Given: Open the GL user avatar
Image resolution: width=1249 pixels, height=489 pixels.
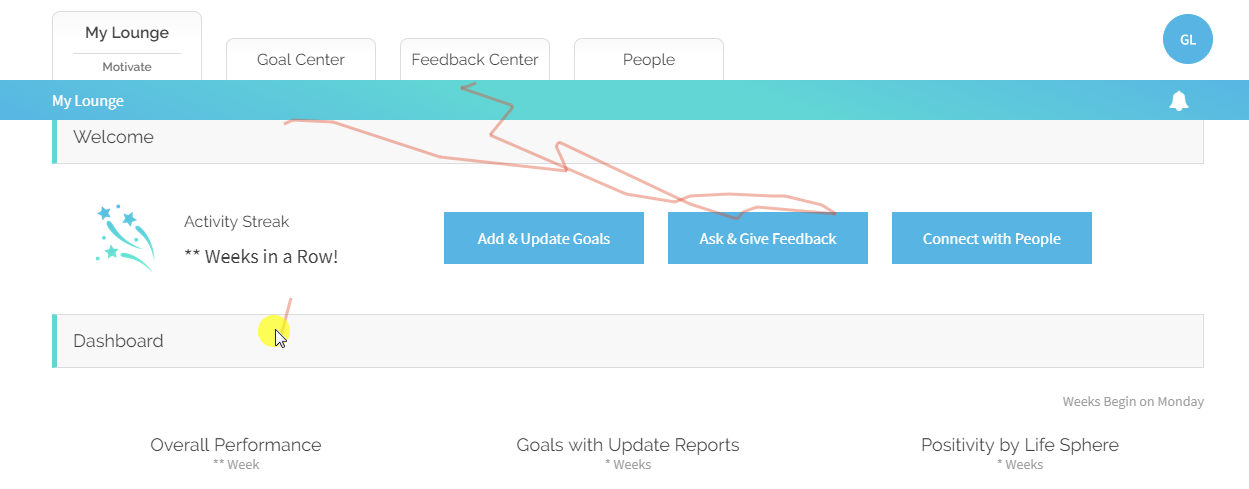Looking at the screenshot, I should click(1188, 40).
